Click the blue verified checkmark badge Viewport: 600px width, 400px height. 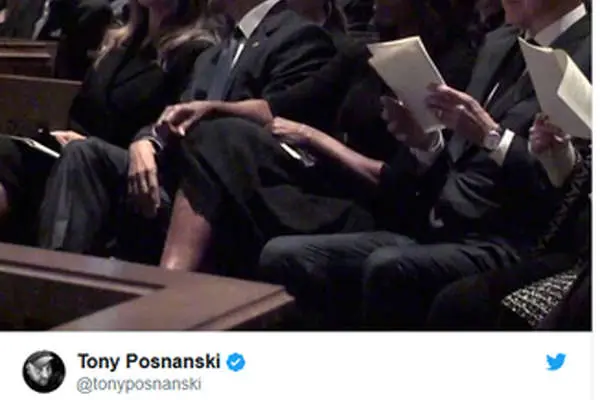pyautogui.click(x=236, y=362)
